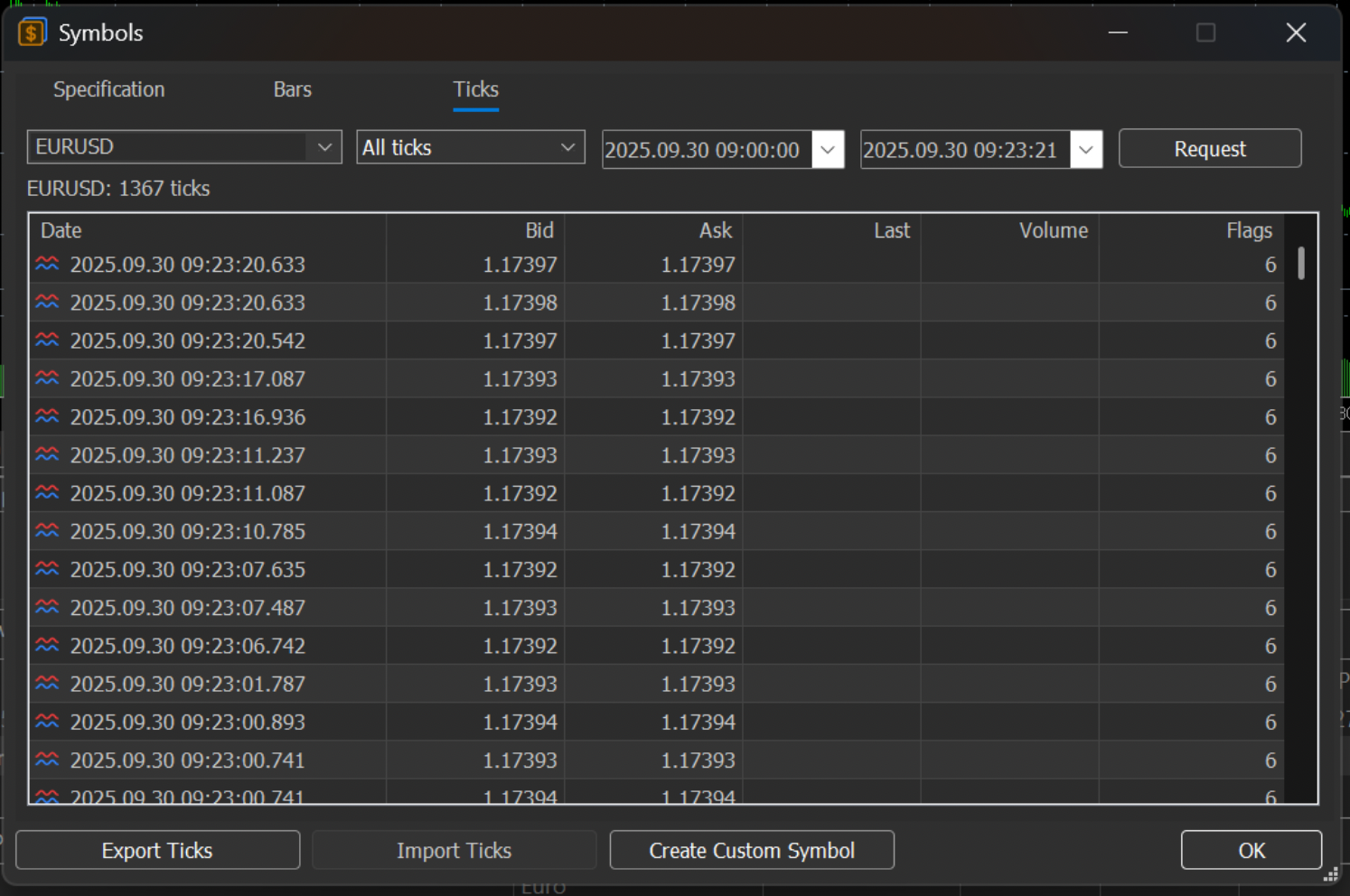1350x896 pixels.
Task: Click the "EURUSD: 1367 ticks" status text
Action: (x=118, y=189)
